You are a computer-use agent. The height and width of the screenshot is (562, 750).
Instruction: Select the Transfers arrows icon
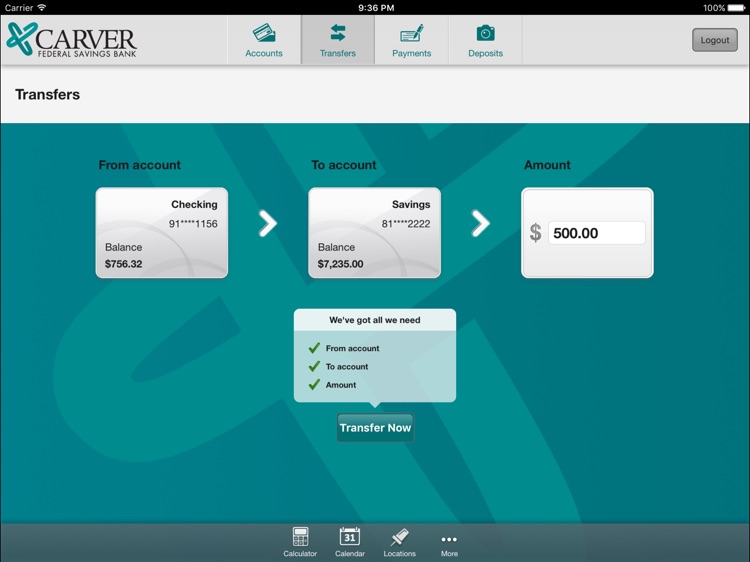[x=338, y=33]
